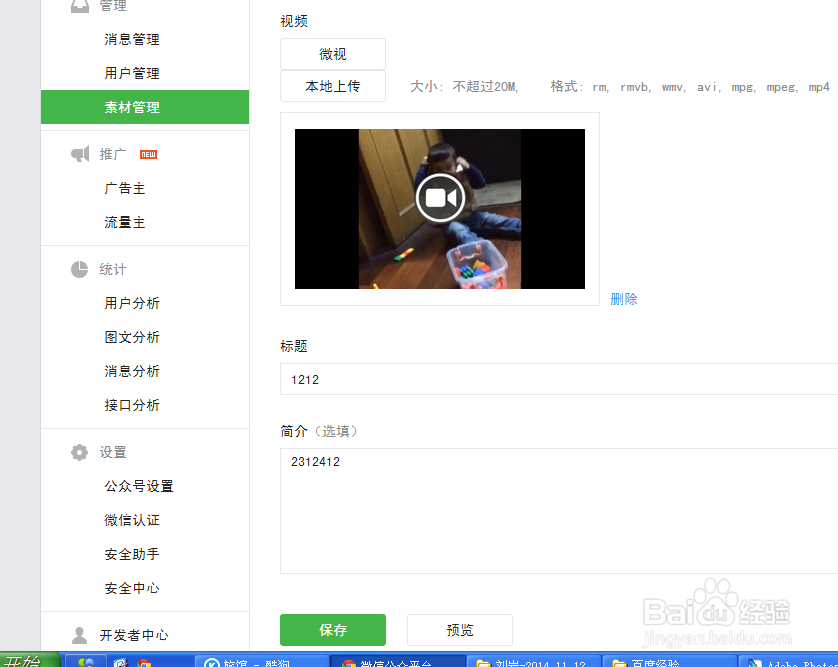This screenshot has width=838, height=667.
Task: Click the 推广 megaphone icon
Action: click(x=80, y=154)
